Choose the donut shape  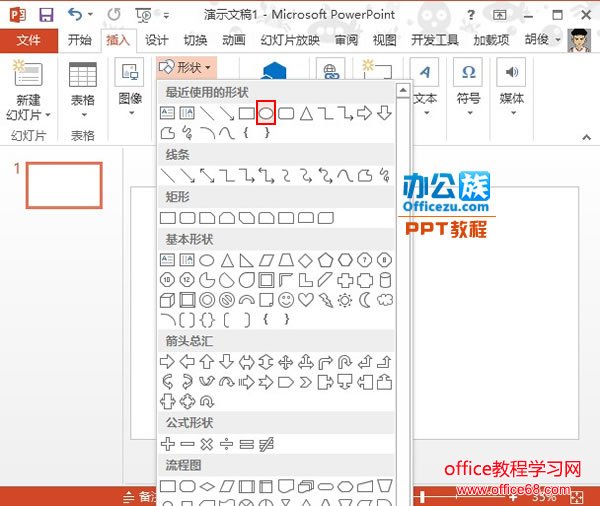(x=207, y=300)
